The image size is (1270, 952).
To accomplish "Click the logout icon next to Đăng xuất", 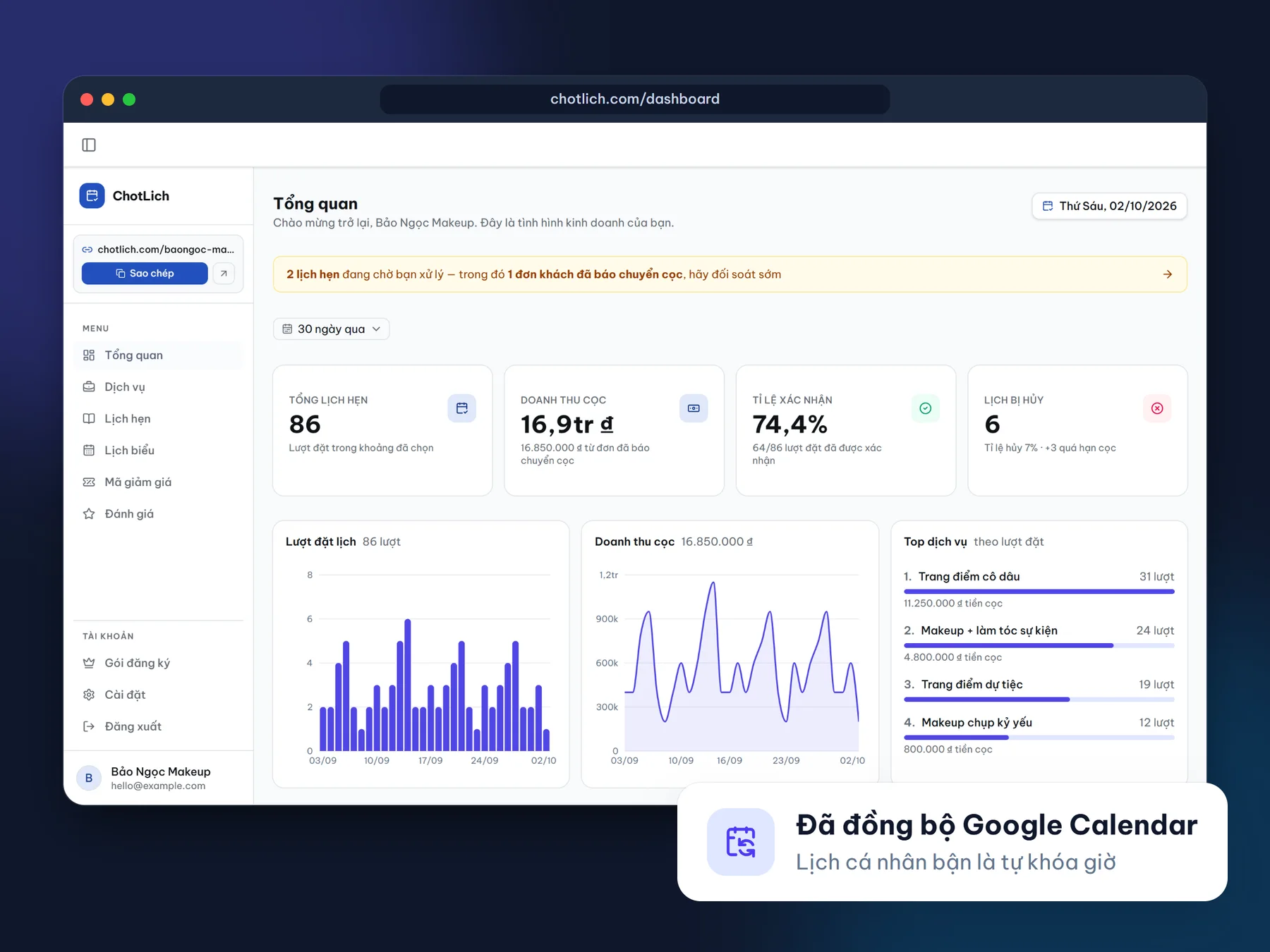I will coord(89,726).
